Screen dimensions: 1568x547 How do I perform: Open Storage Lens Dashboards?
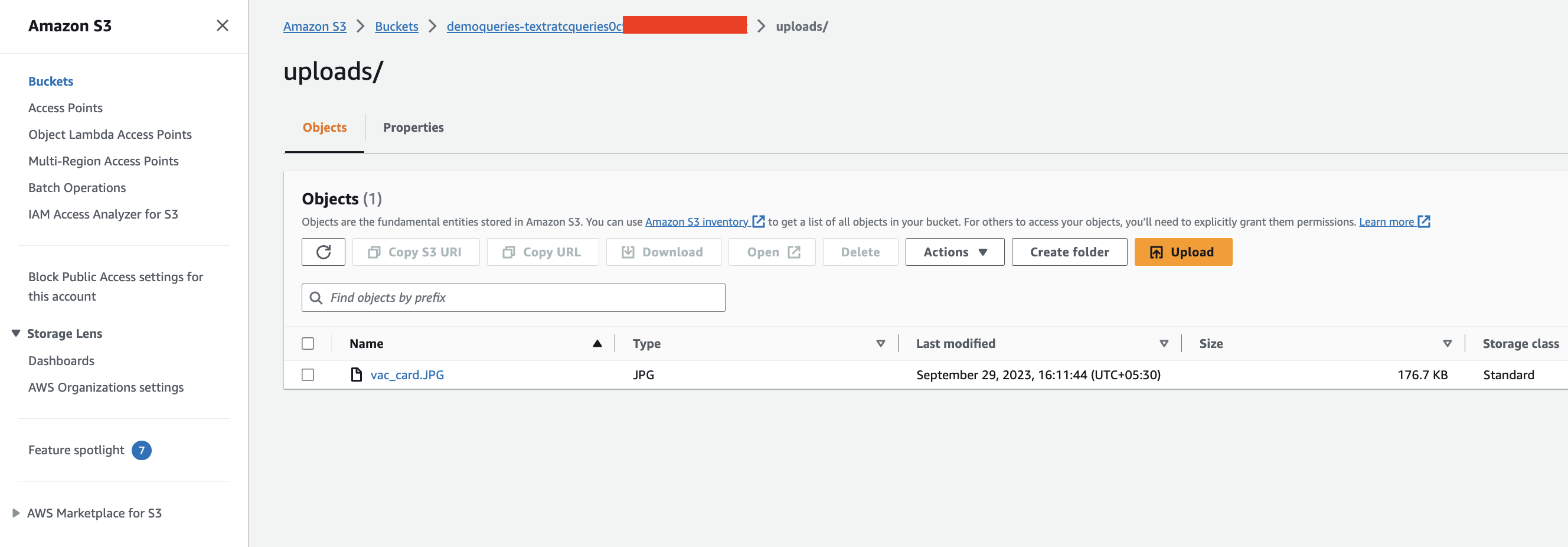(x=61, y=361)
